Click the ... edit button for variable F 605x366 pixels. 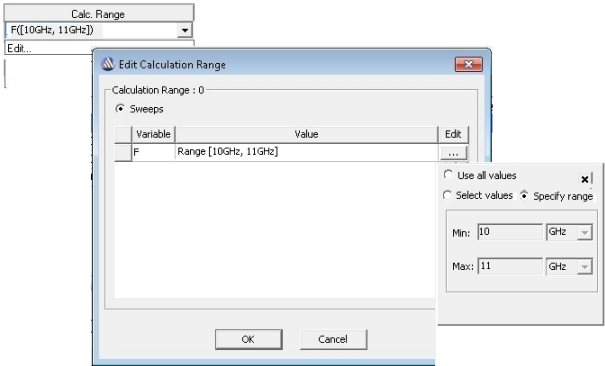[453, 153]
